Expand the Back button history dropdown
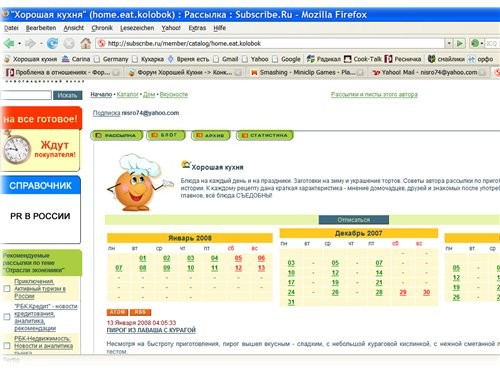This screenshot has height=375, width=500. point(19,43)
